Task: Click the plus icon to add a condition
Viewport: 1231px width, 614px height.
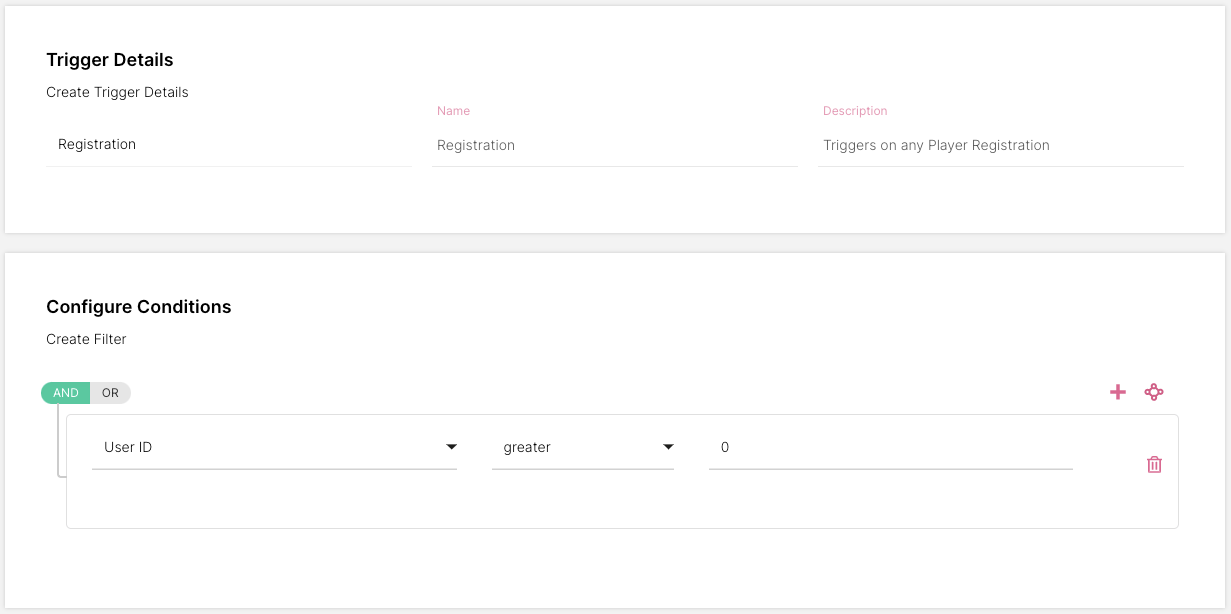Action: click(1118, 392)
